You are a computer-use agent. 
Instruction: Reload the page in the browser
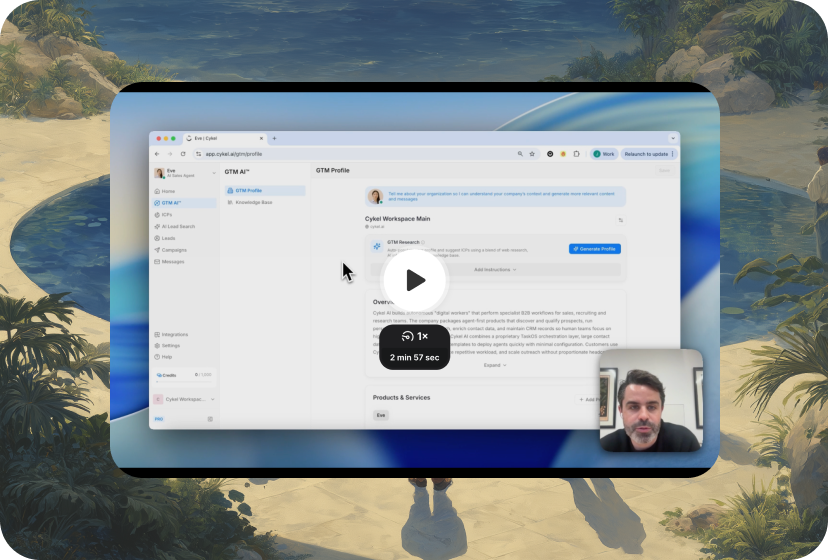(x=183, y=154)
